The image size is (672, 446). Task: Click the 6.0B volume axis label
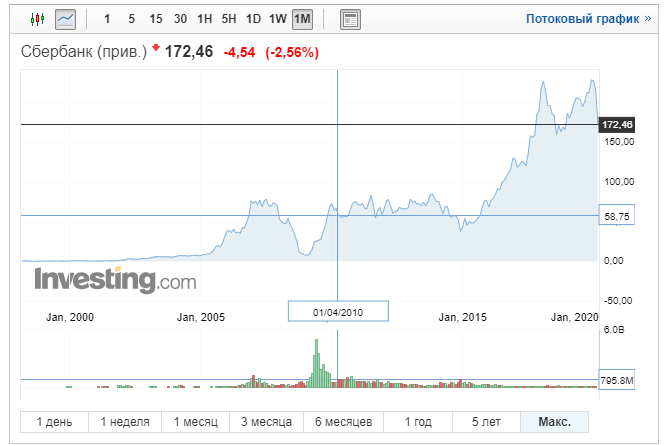[614, 329]
